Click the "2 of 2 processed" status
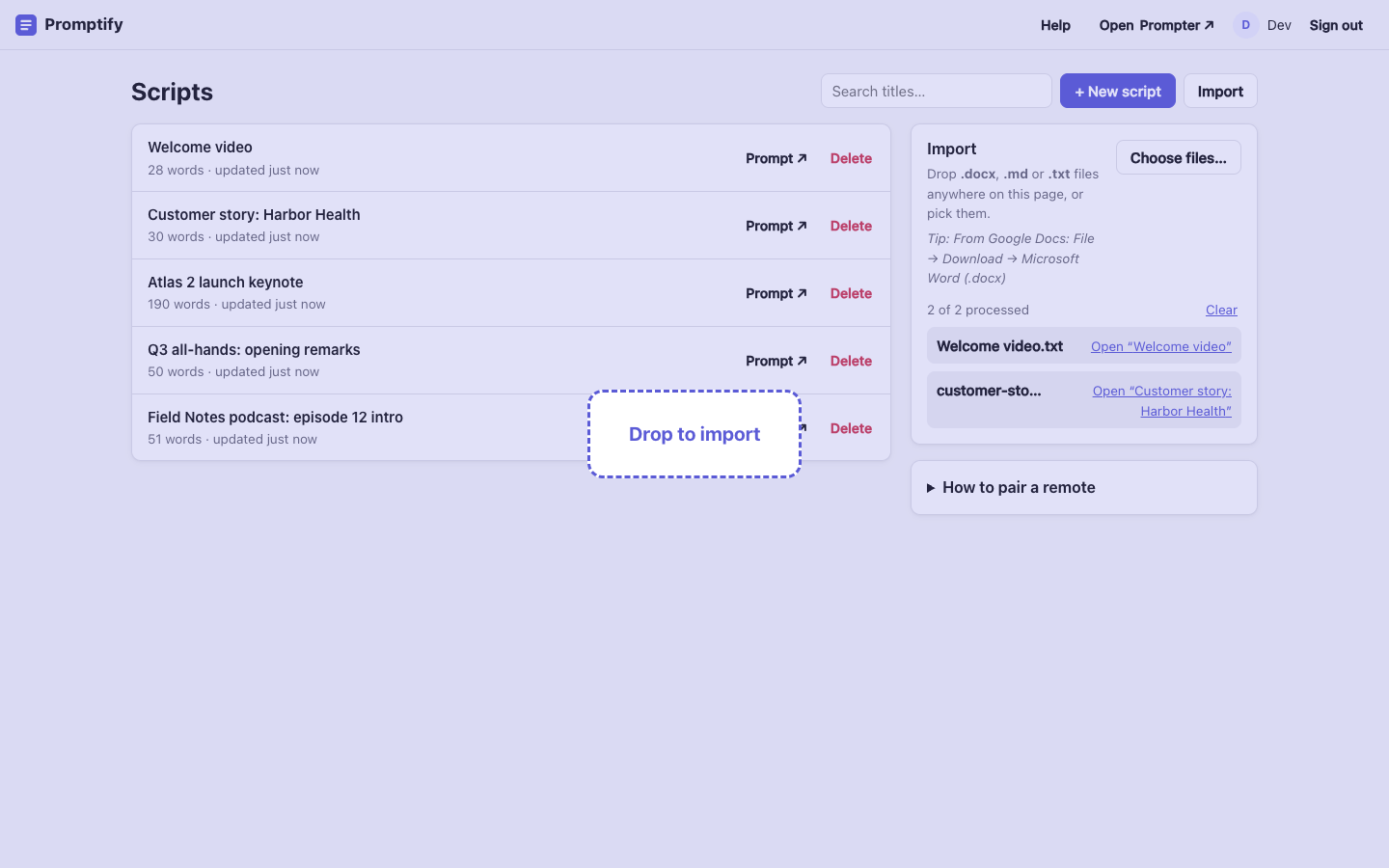Image resolution: width=1389 pixels, height=868 pixels. coord(978,310)
